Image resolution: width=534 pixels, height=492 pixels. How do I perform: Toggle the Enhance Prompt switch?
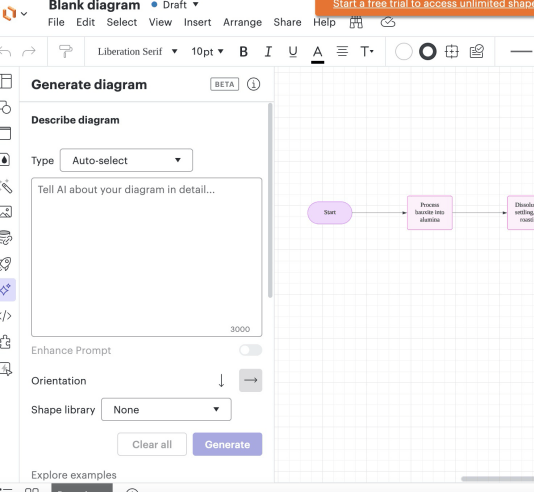tap(250, 350)
